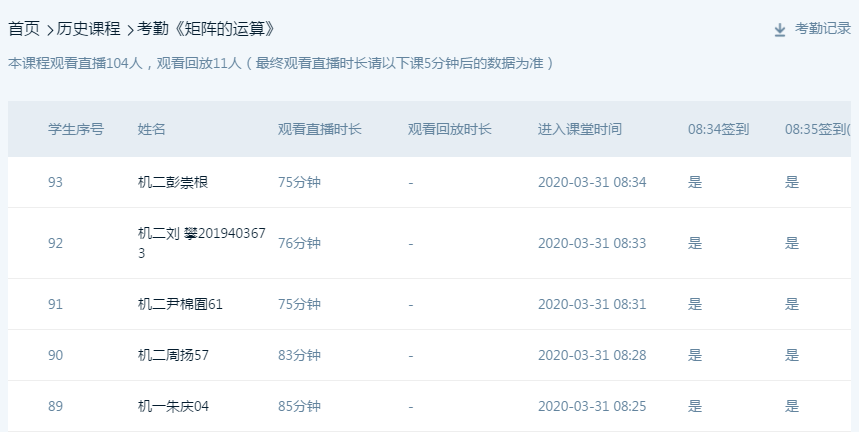Click student name 机二尹棉圆61
The height and width of the screenshot is (432, 859).
[x=180, y=304]
